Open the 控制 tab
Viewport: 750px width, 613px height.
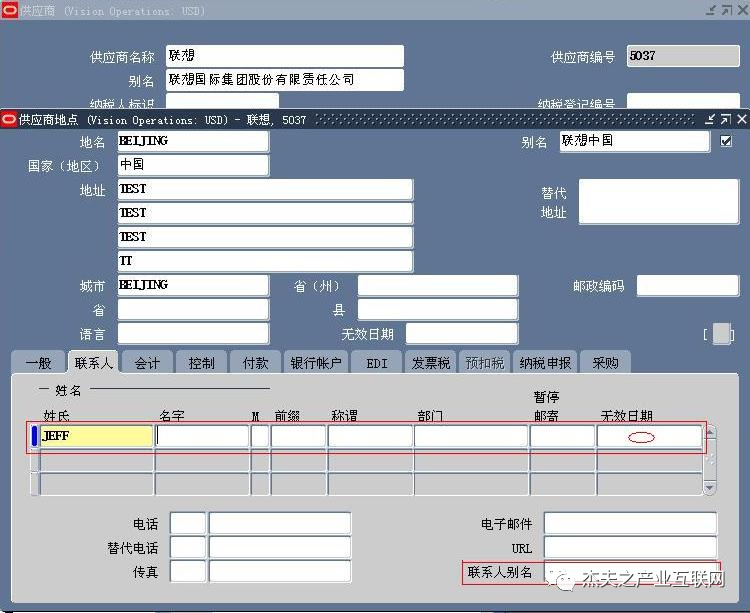tap(201, 363)
